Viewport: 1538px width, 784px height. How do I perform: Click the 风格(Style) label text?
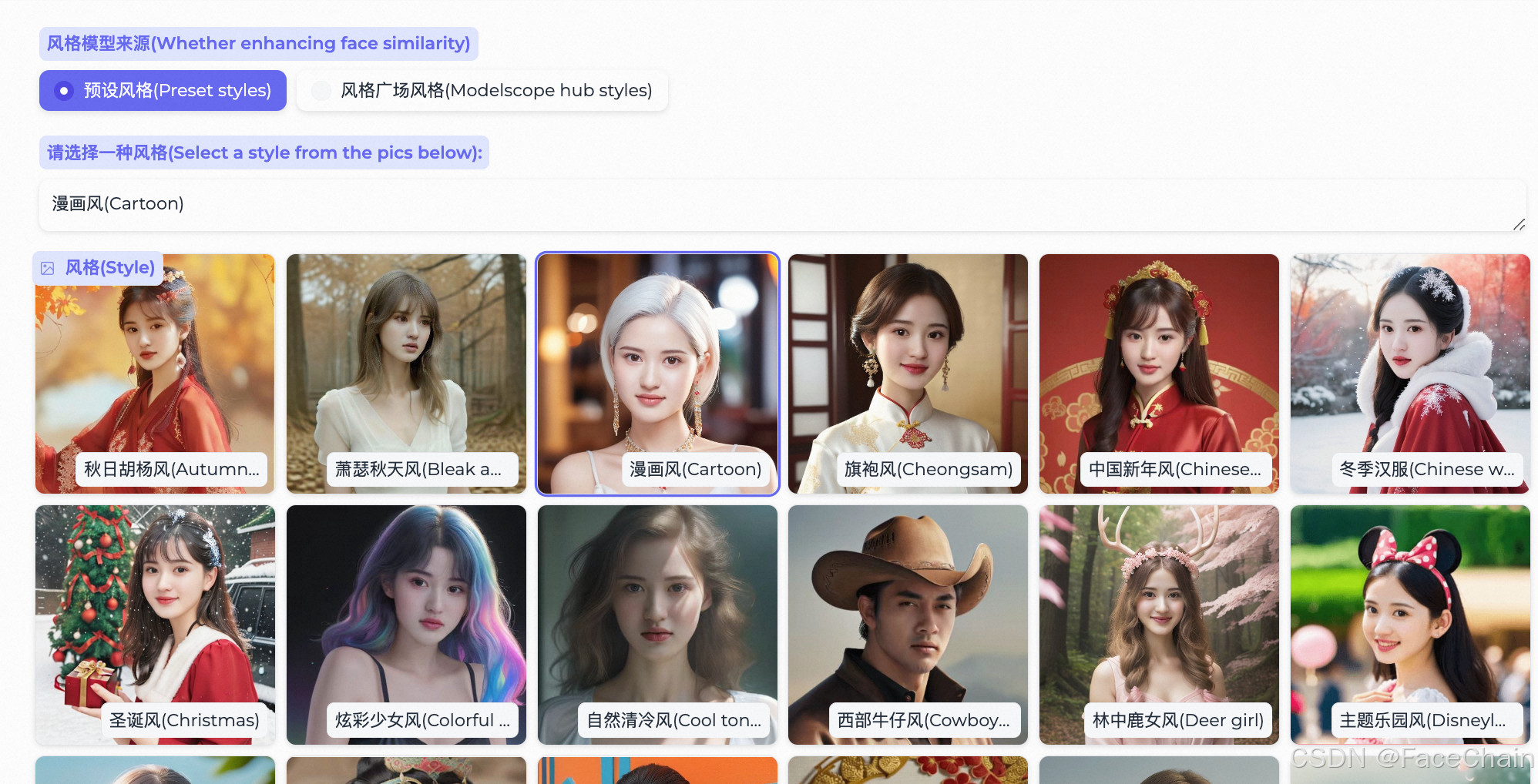pyautogui.click(x=110, y=268)
